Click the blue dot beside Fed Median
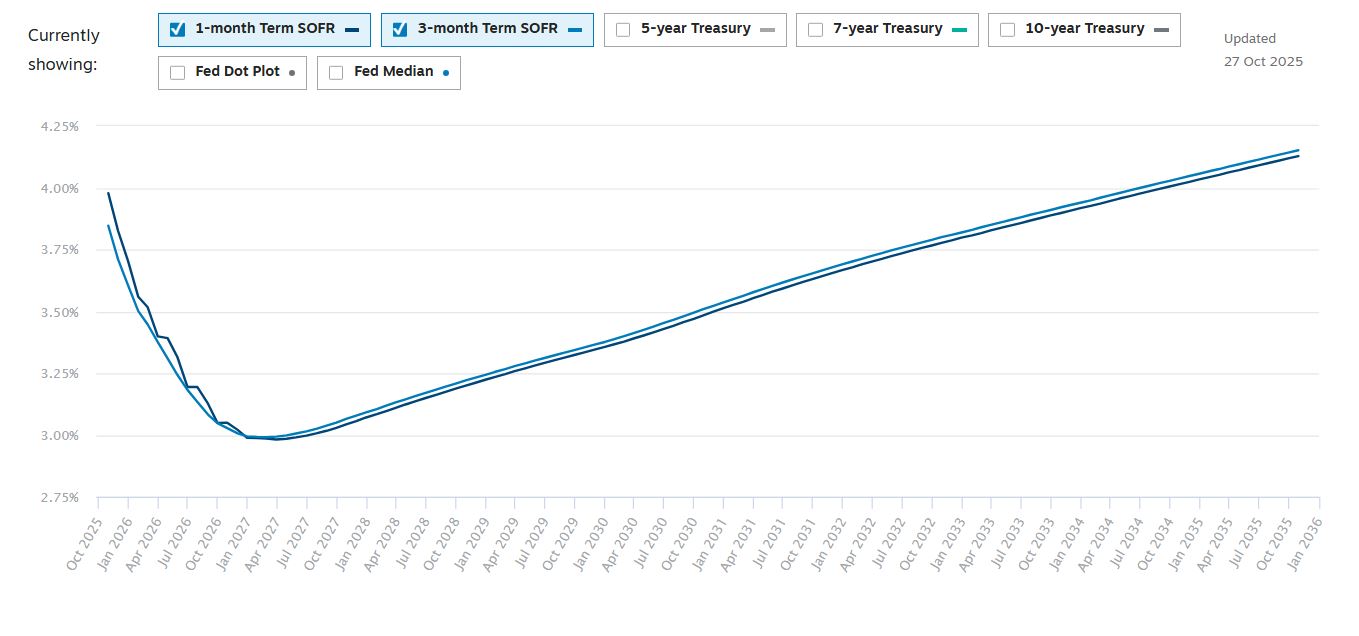This screenshot has height=636, width=1359. 445,73
